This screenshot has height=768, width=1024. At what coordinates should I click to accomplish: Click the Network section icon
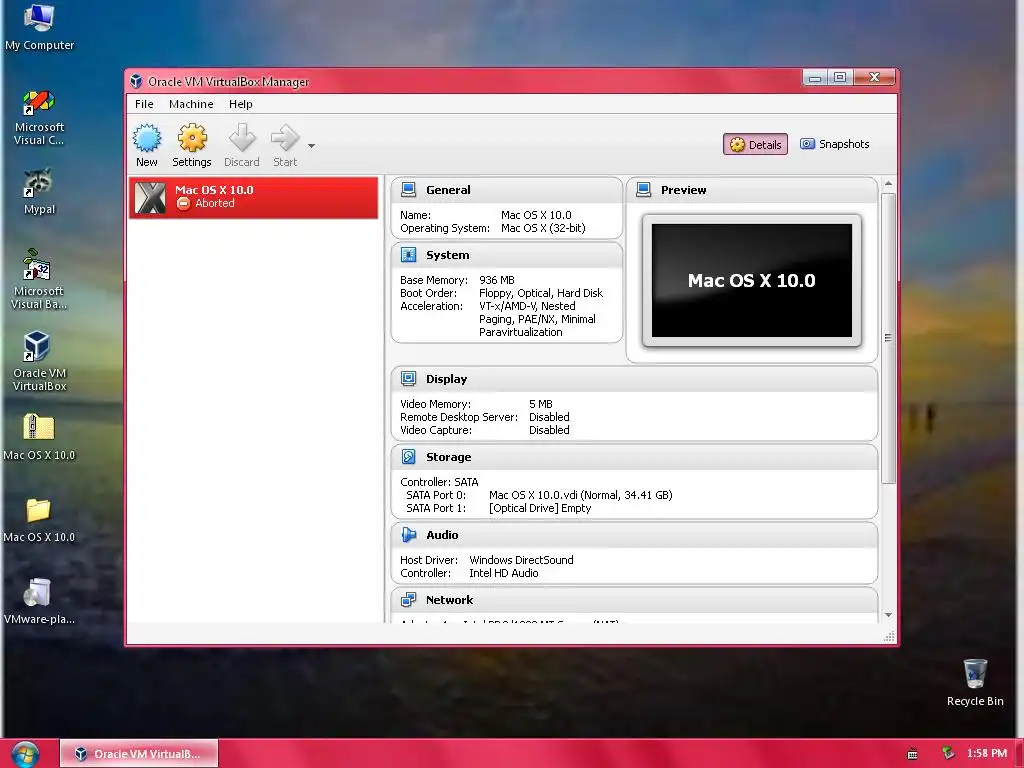(409, 600)
